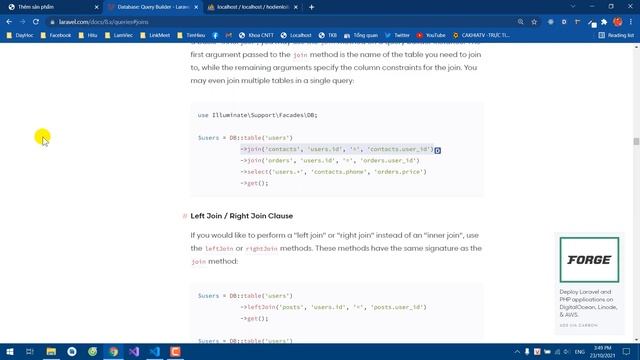Open the Gmail icon bookmark
Viewport: 640px width, 360px height.
tap(229, 36)
